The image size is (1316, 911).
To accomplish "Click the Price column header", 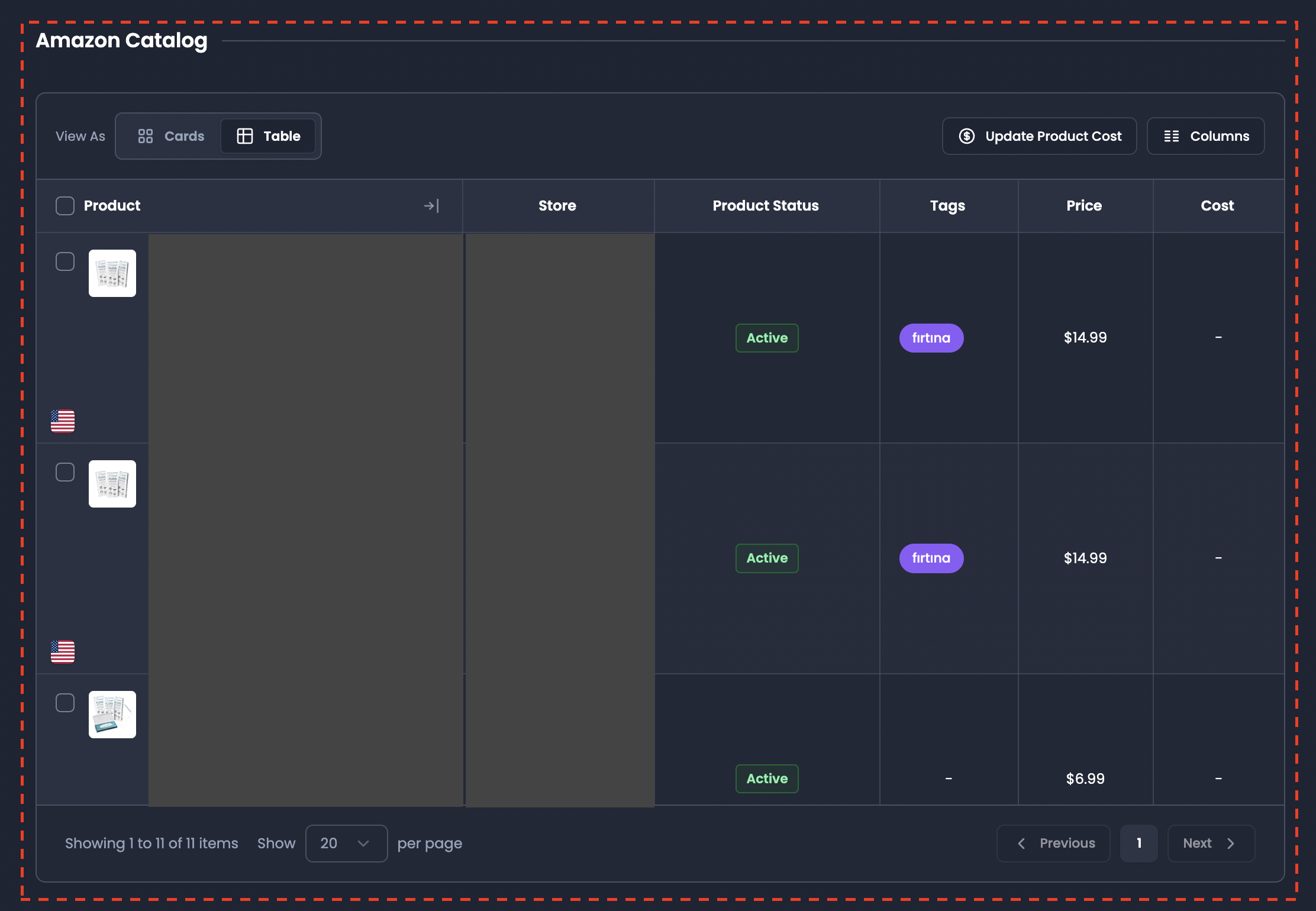I will 1084,206.
